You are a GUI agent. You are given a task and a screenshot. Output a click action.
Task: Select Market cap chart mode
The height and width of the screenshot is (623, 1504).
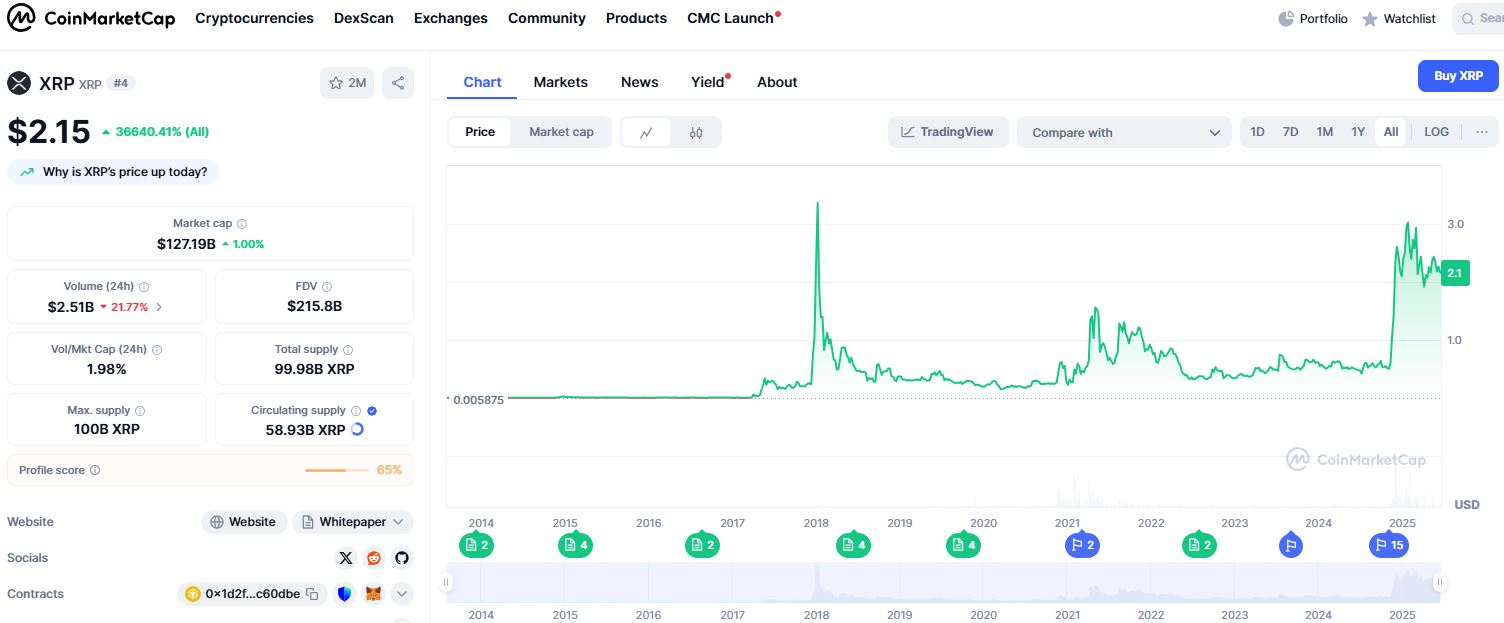click(561, 132)
